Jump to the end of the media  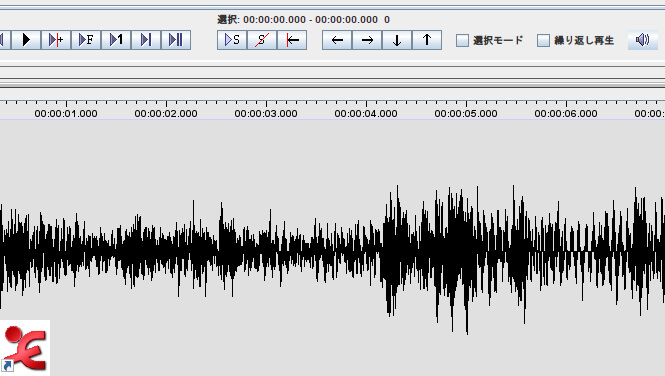176,40
